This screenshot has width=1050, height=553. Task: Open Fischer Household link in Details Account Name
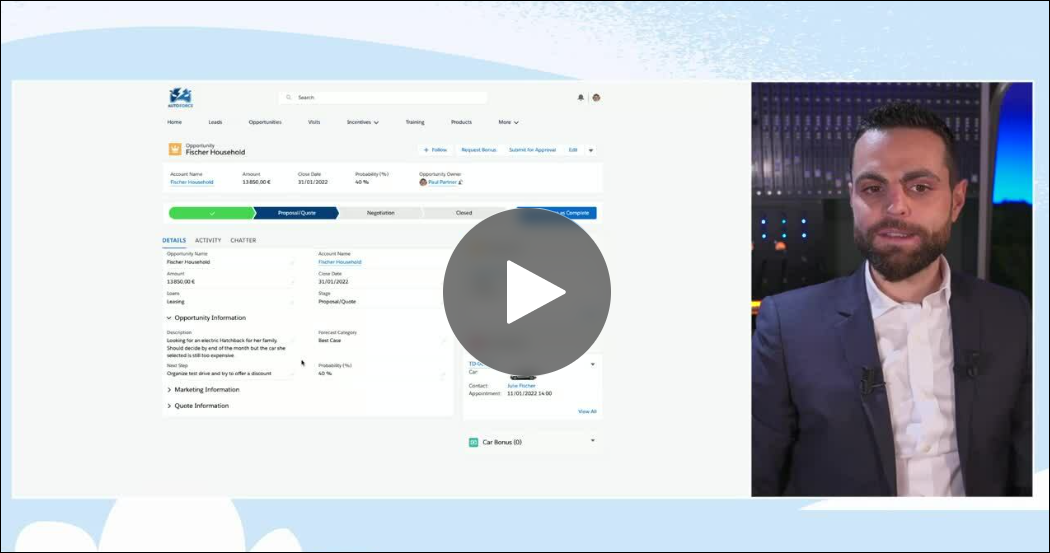click(340, 262)
